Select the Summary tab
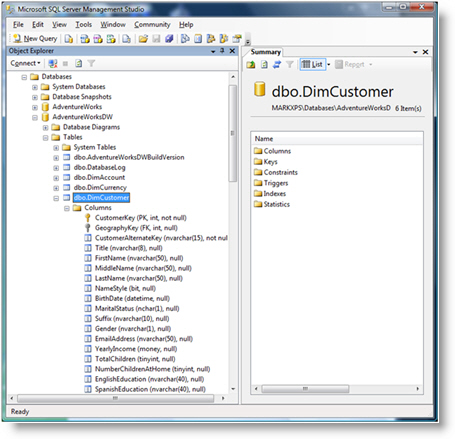The image size is (455, 439). [266, 52]
